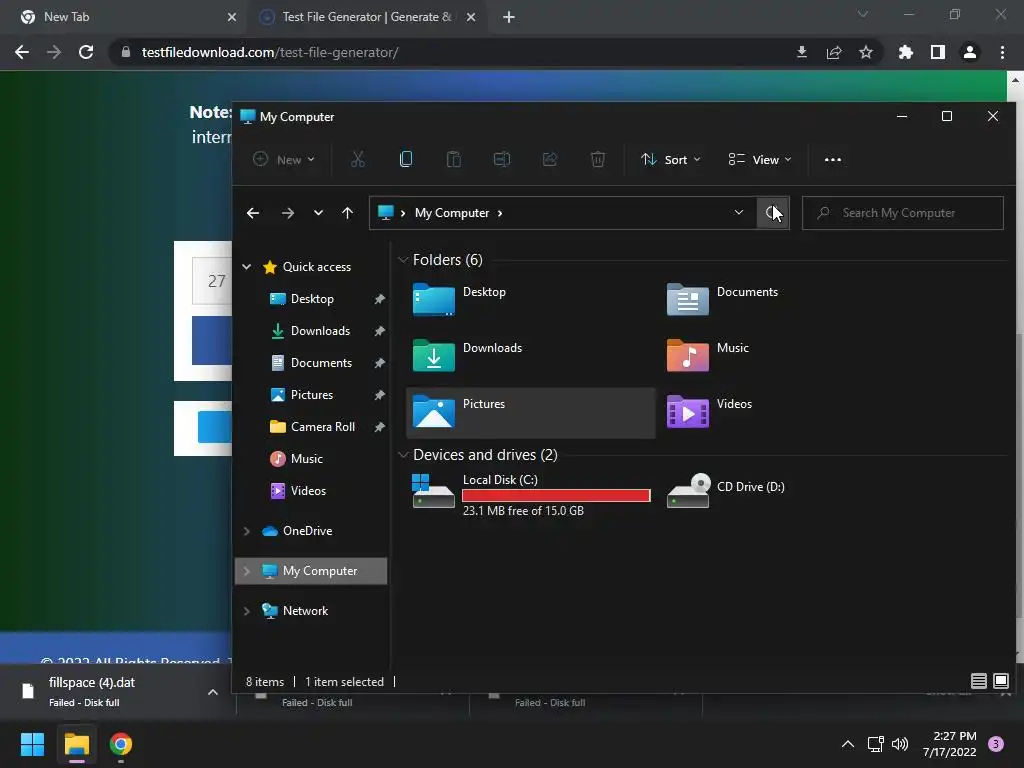Go up one folder level in Explorer
The image size is (1024, 768).
coord(347,213)
